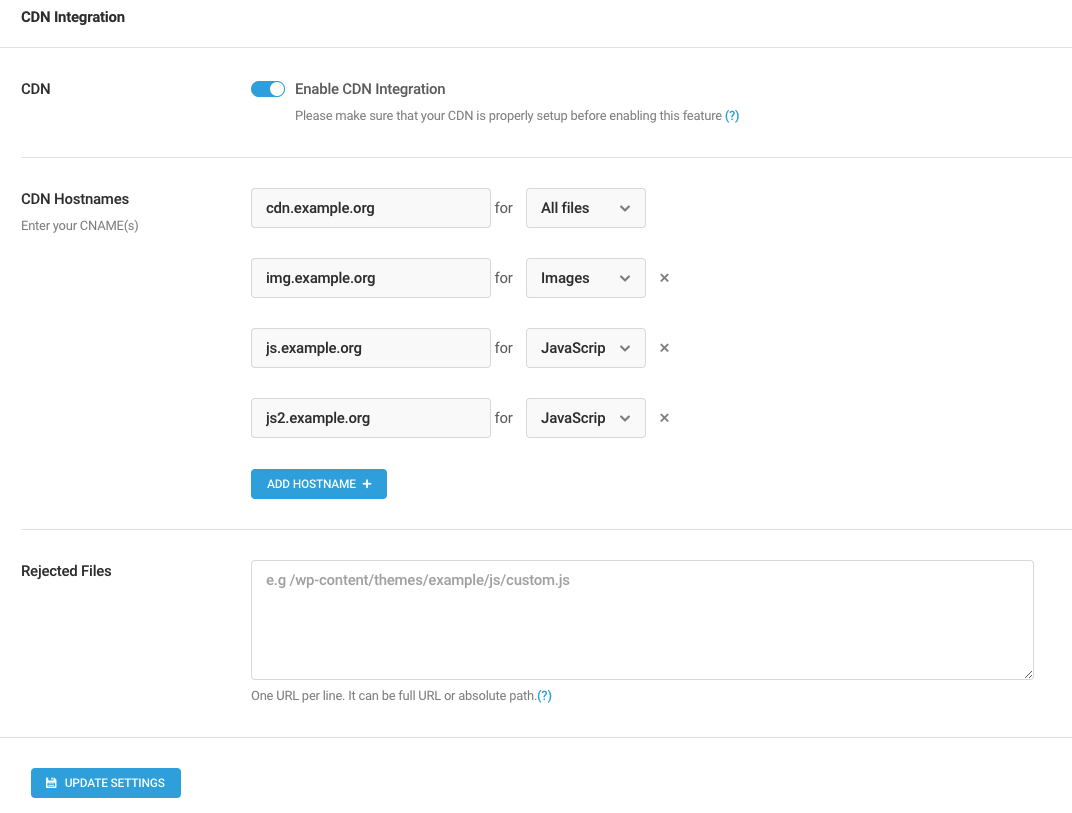1072x813 pixels.
Task: Click Add Hostname button
Action: click(x=319, y=484)
